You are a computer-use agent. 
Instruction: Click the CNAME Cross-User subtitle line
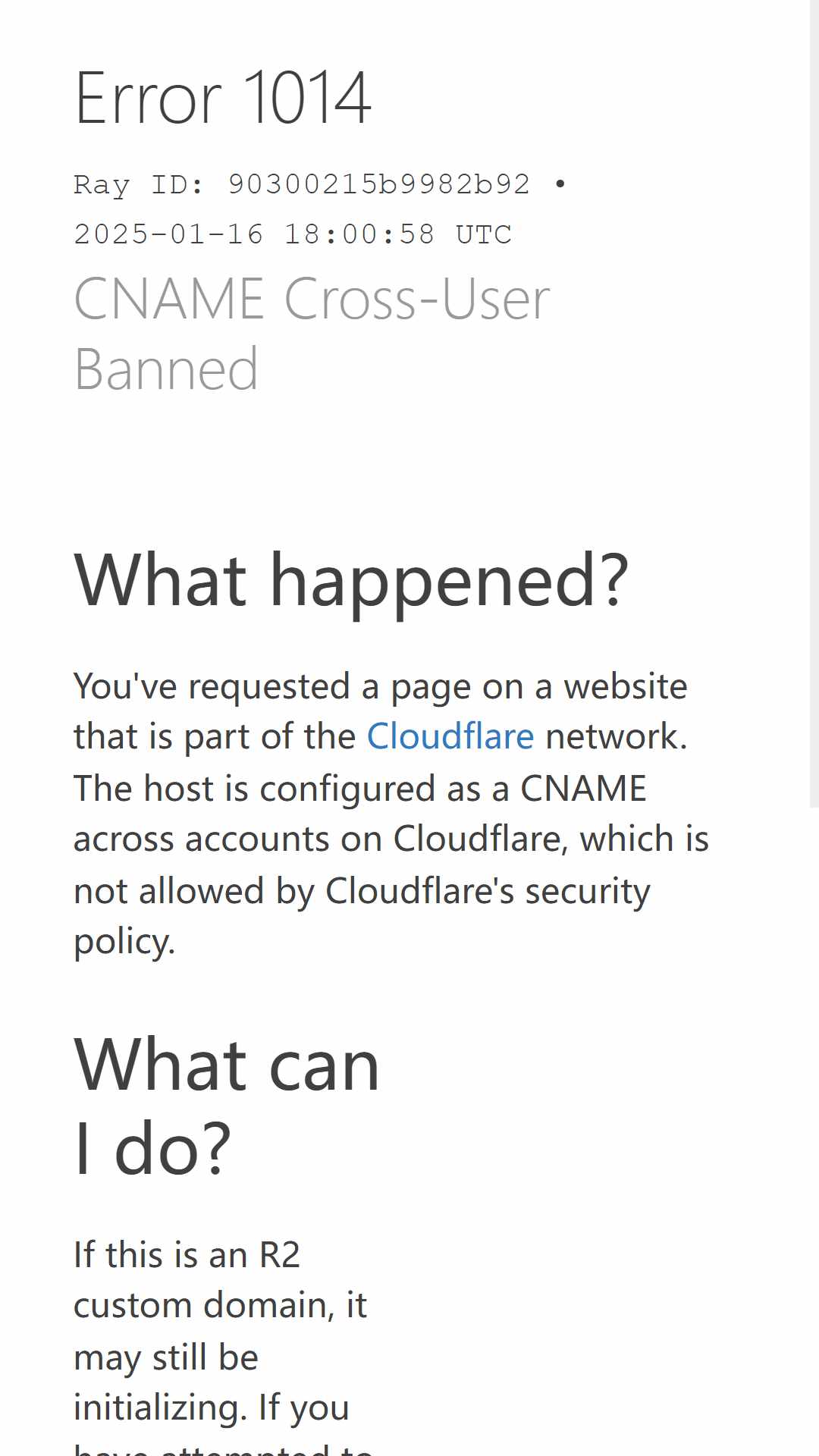pyautogui.click(x=312, y=299)
